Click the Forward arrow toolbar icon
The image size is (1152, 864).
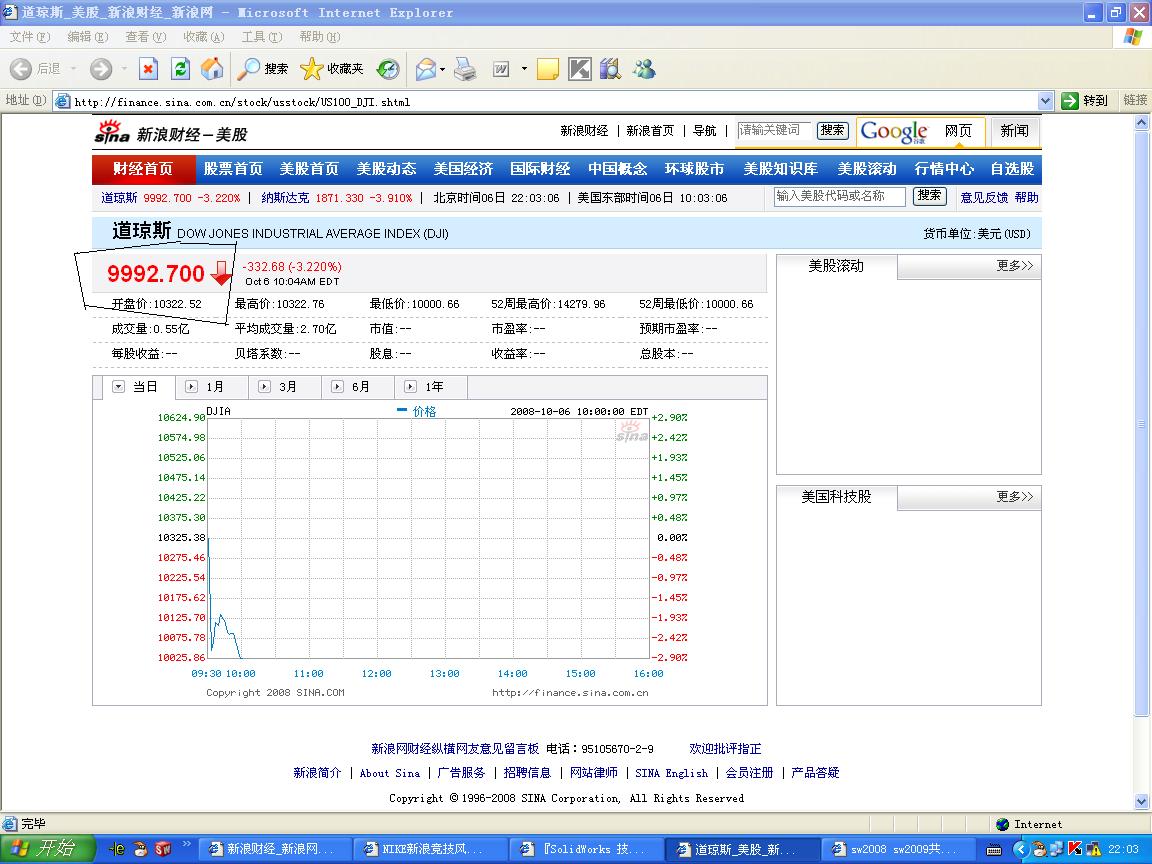(x=101, y=69)
